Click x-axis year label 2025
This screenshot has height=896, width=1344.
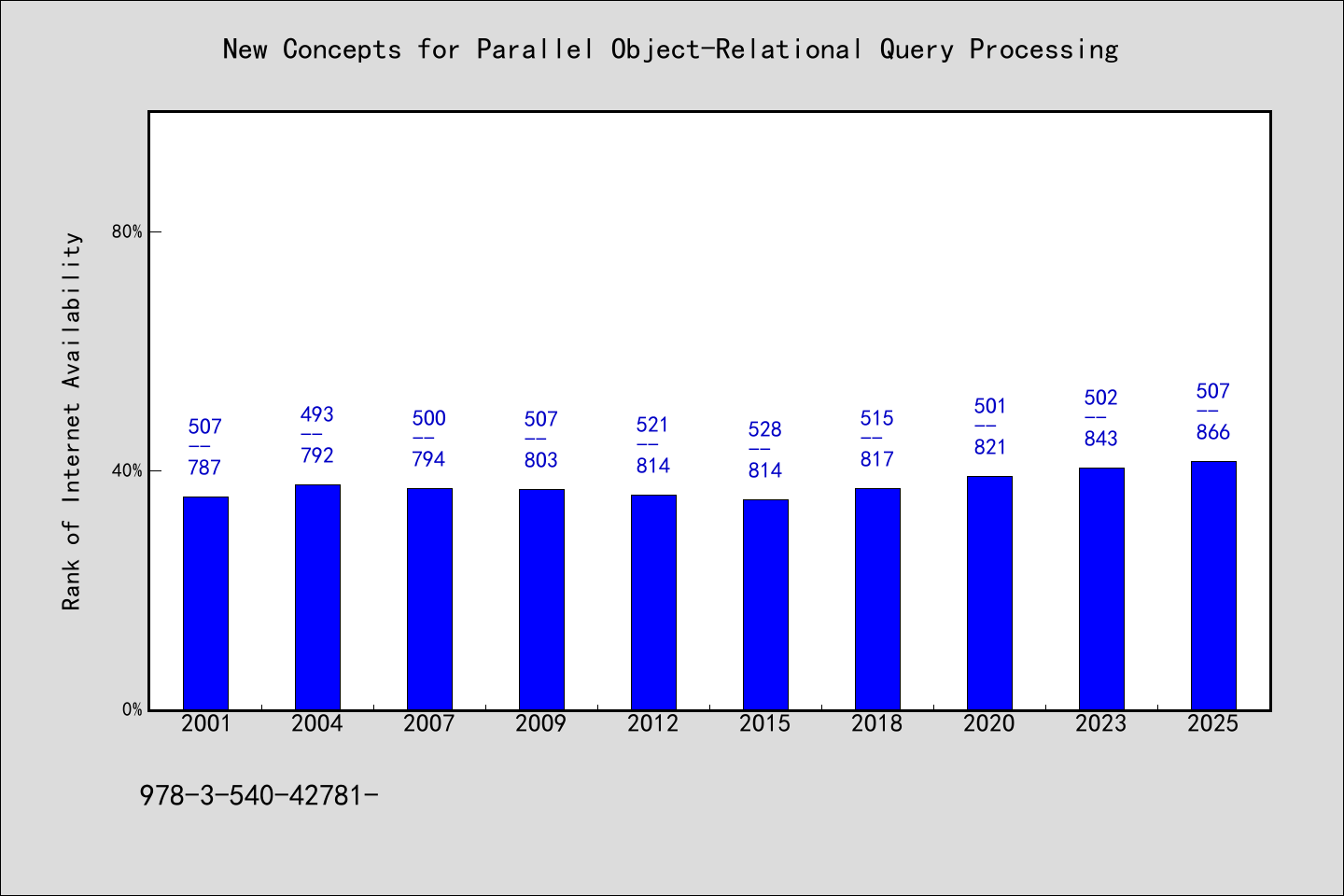click(1213, 723)
